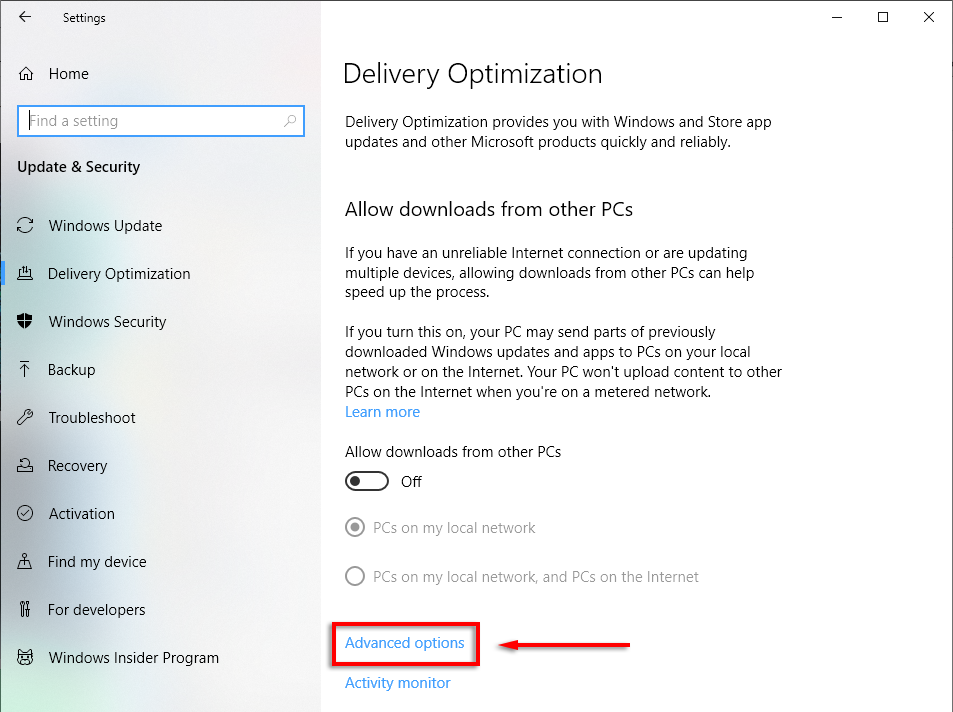Image resolution: width=953 pixels, height=712 pixels.
Task: Navigate to Windows Insider Program
Action: (x=133, y=658)
